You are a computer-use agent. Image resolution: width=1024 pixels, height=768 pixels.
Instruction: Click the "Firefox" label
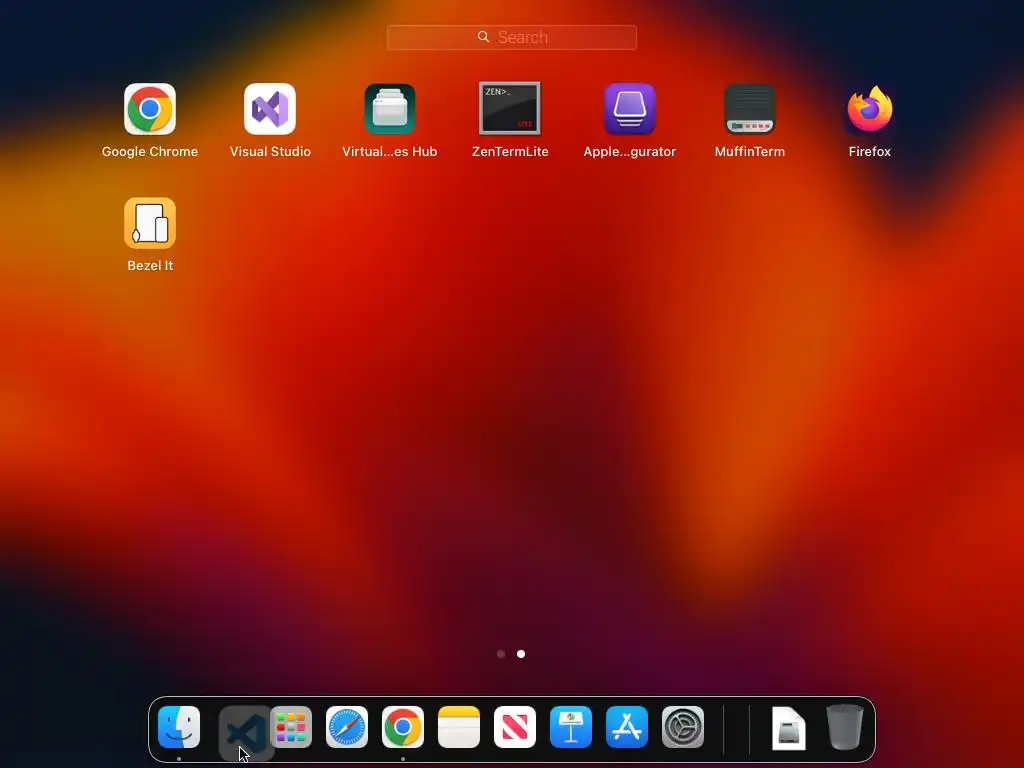870,152
